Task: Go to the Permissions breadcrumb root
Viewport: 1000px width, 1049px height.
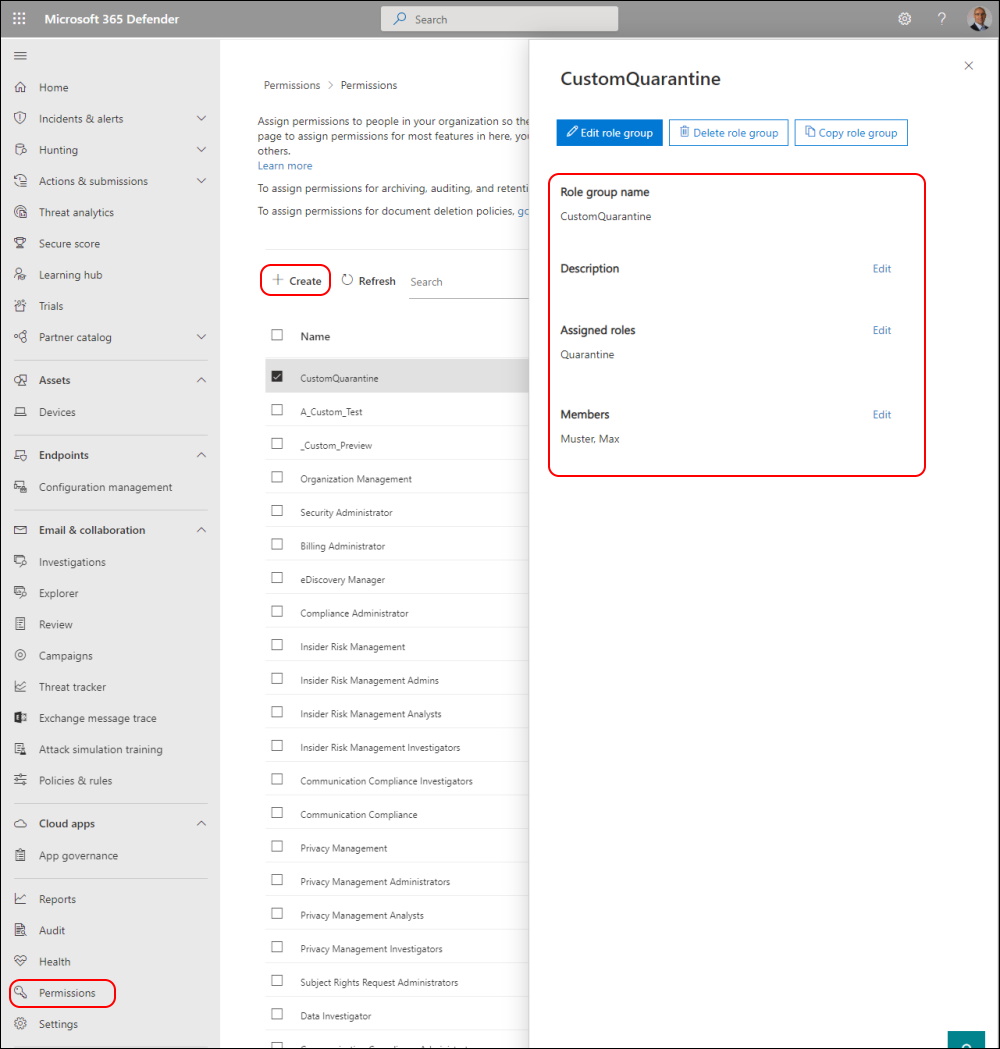Action: pos(292,85)
